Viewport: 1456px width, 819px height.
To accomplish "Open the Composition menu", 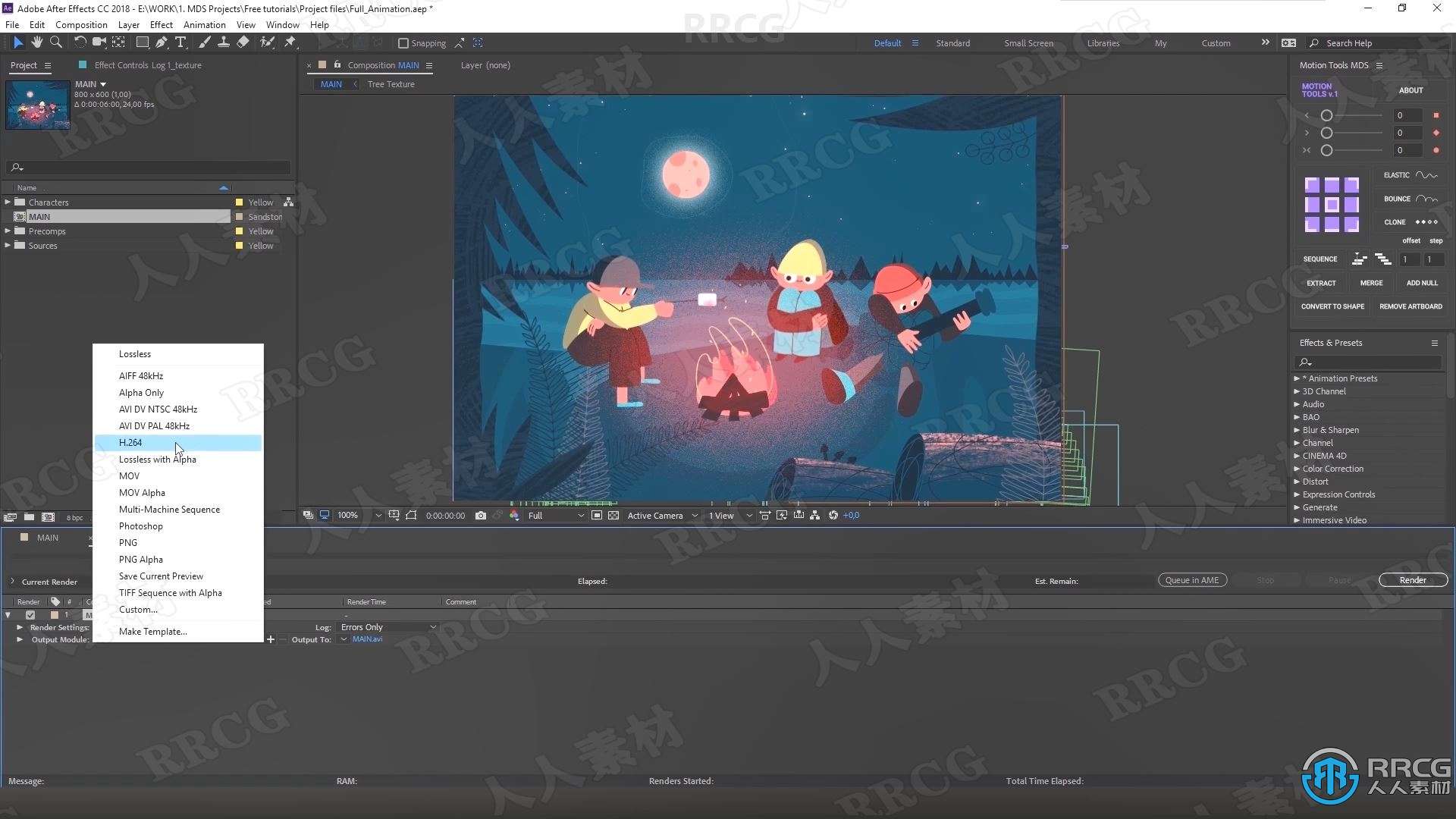I will pyautogui.click(x=81, y=24).
